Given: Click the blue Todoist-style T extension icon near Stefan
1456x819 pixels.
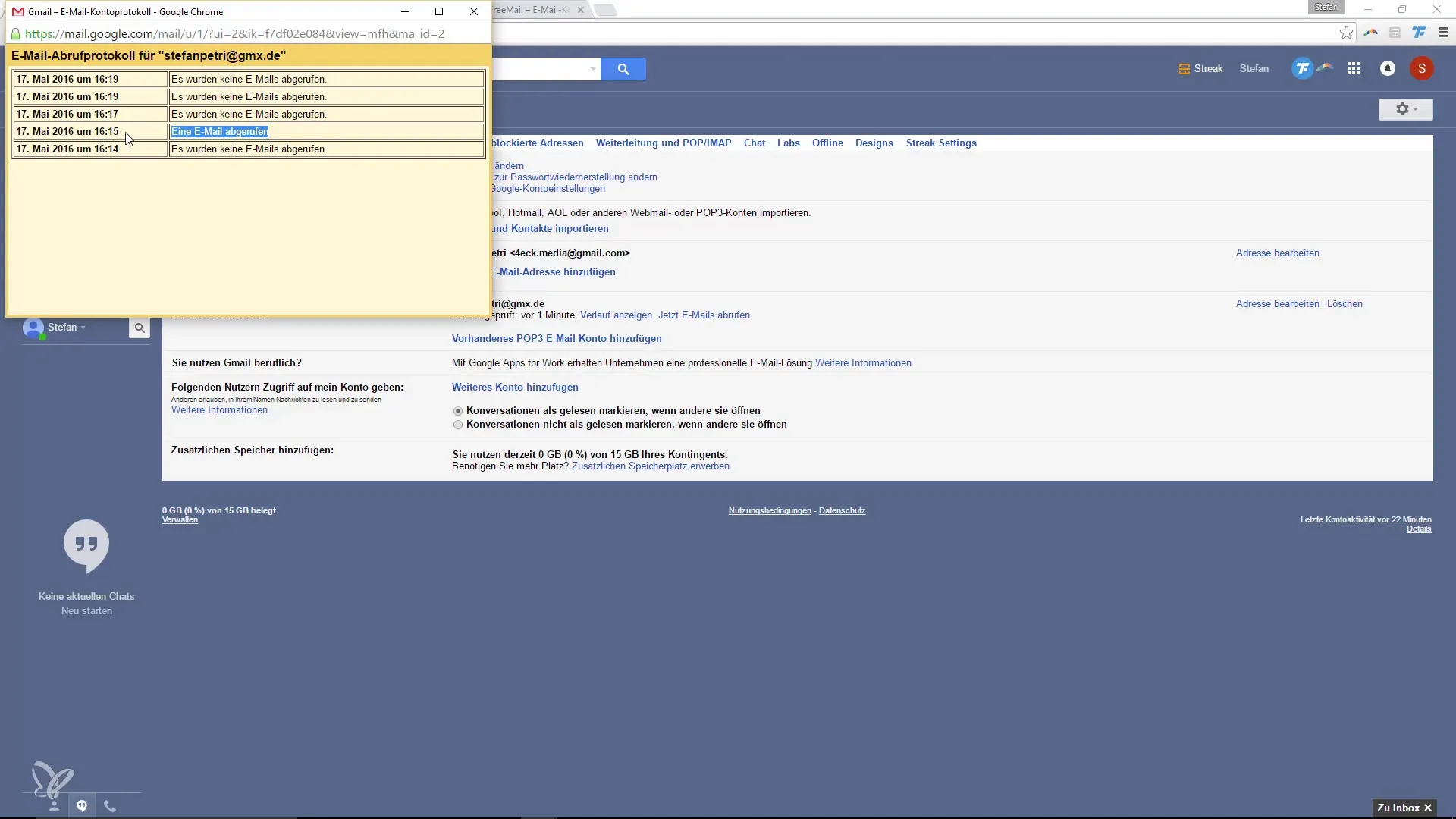Looking at the screenshot, I should click(1302, 69).
